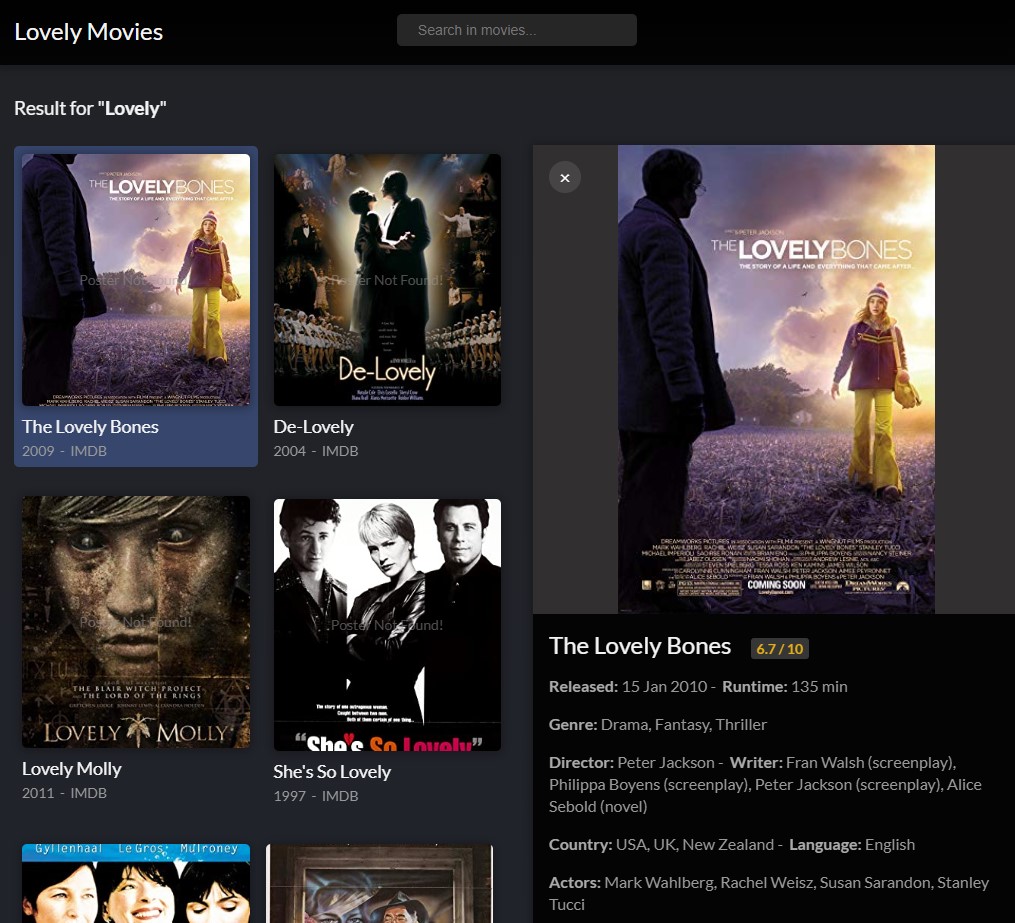Open the She's So Lovely IMDB link
1015x923 pixels.
pyautogui.click(x=340, y=796)
